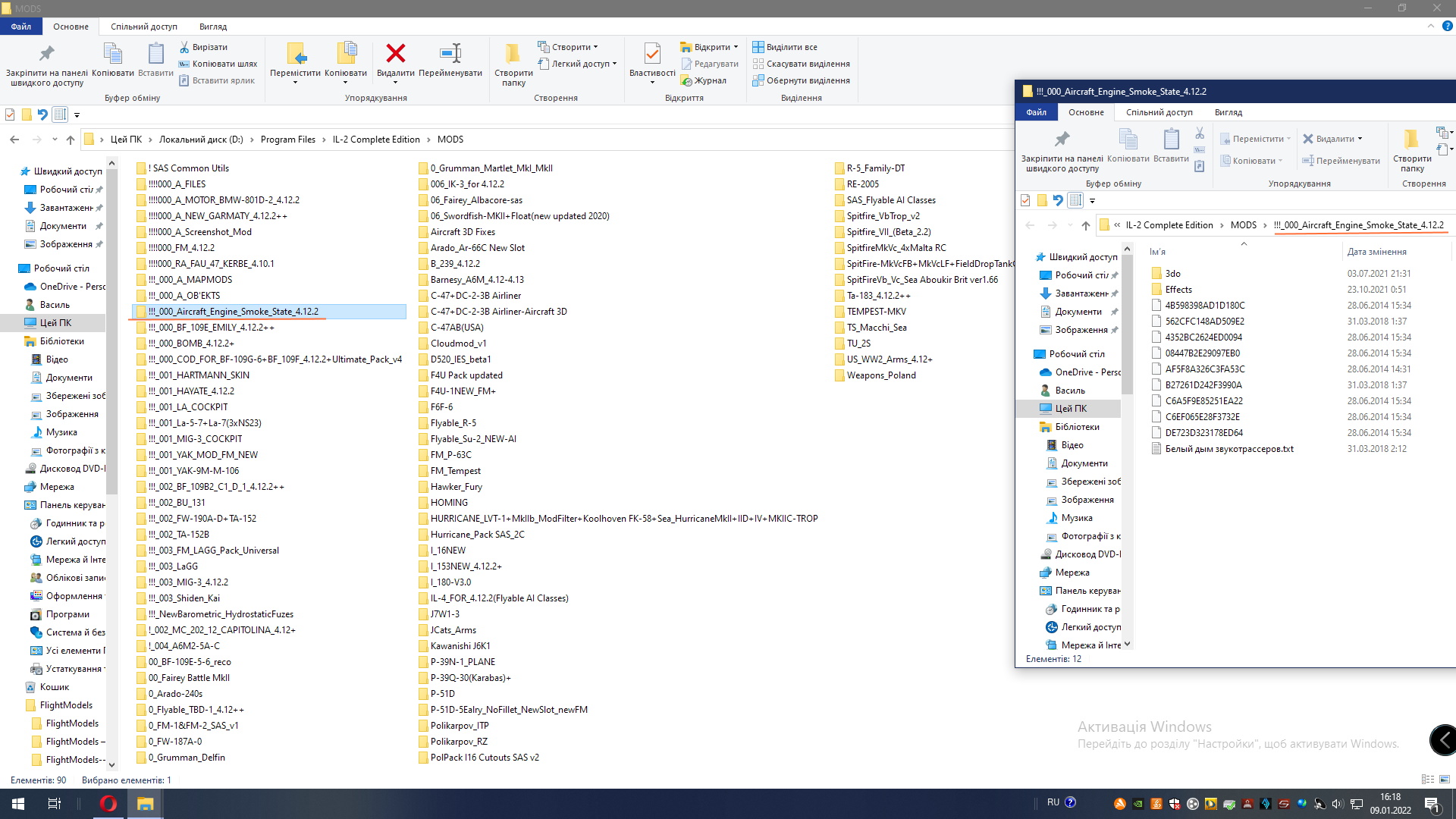Sort by the Дата змінення column header
This screenshot has width=1456, height=819.
point(1376,252)
